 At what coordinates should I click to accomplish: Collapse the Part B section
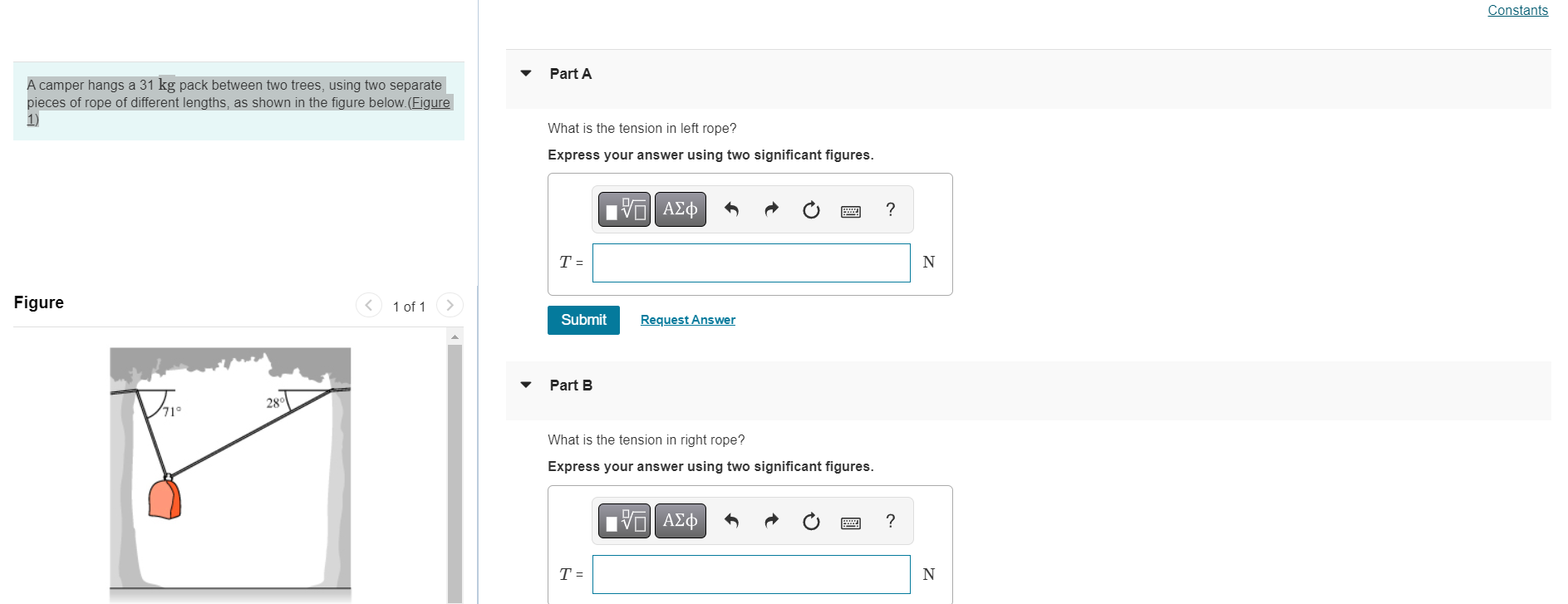[526, 385]
